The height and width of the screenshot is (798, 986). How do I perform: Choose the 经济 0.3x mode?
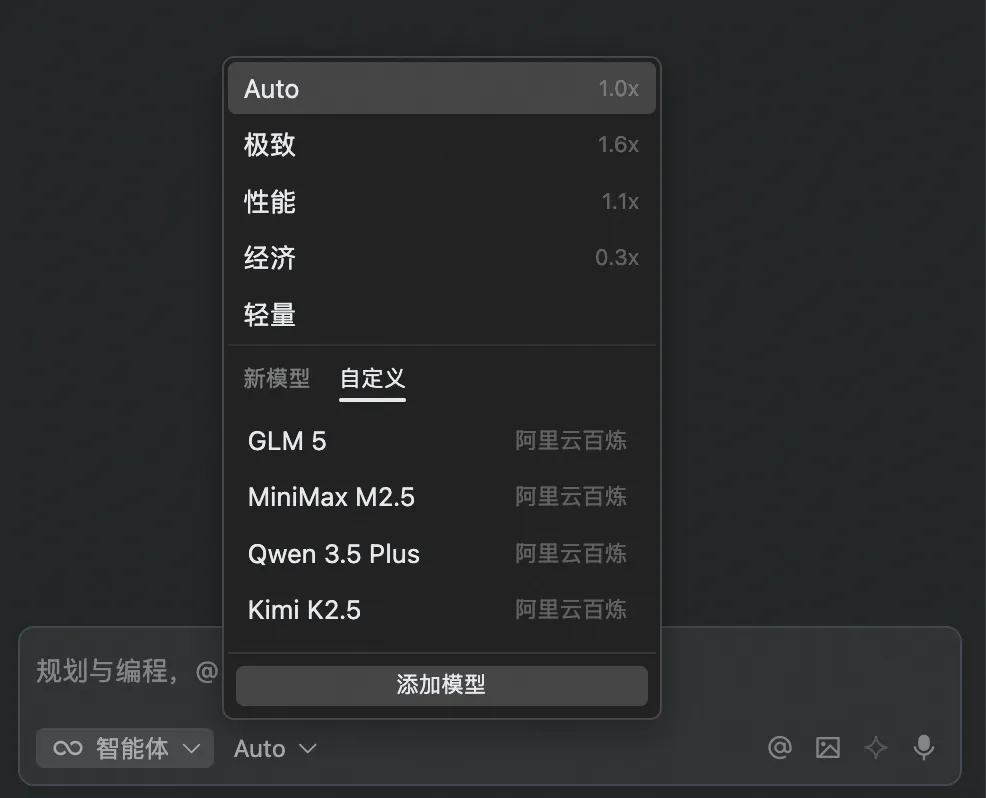pos(441,257)
